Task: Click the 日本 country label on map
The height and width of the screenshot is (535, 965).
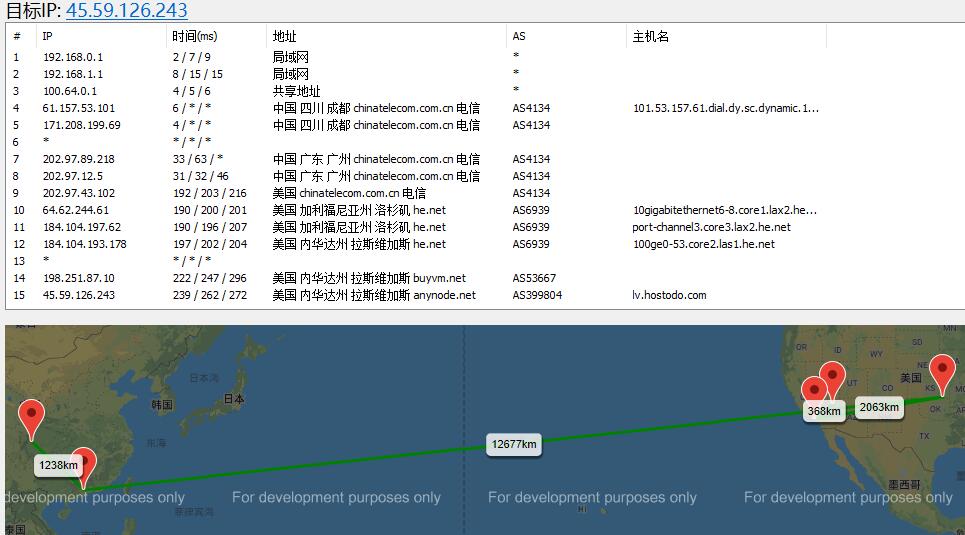Action: pyautogui.click(x=234, y=399)
